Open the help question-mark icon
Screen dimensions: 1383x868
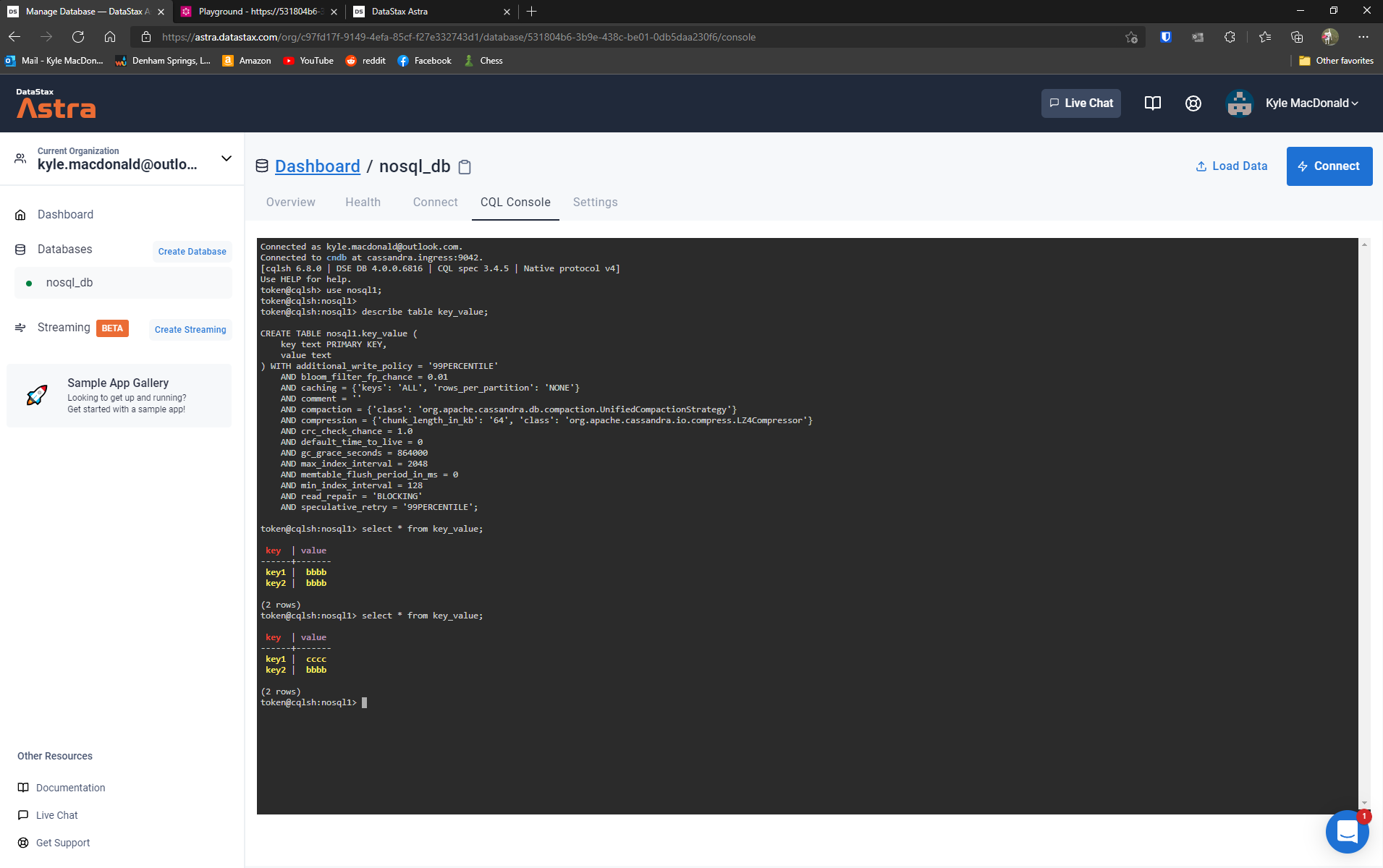(1193, 103)
